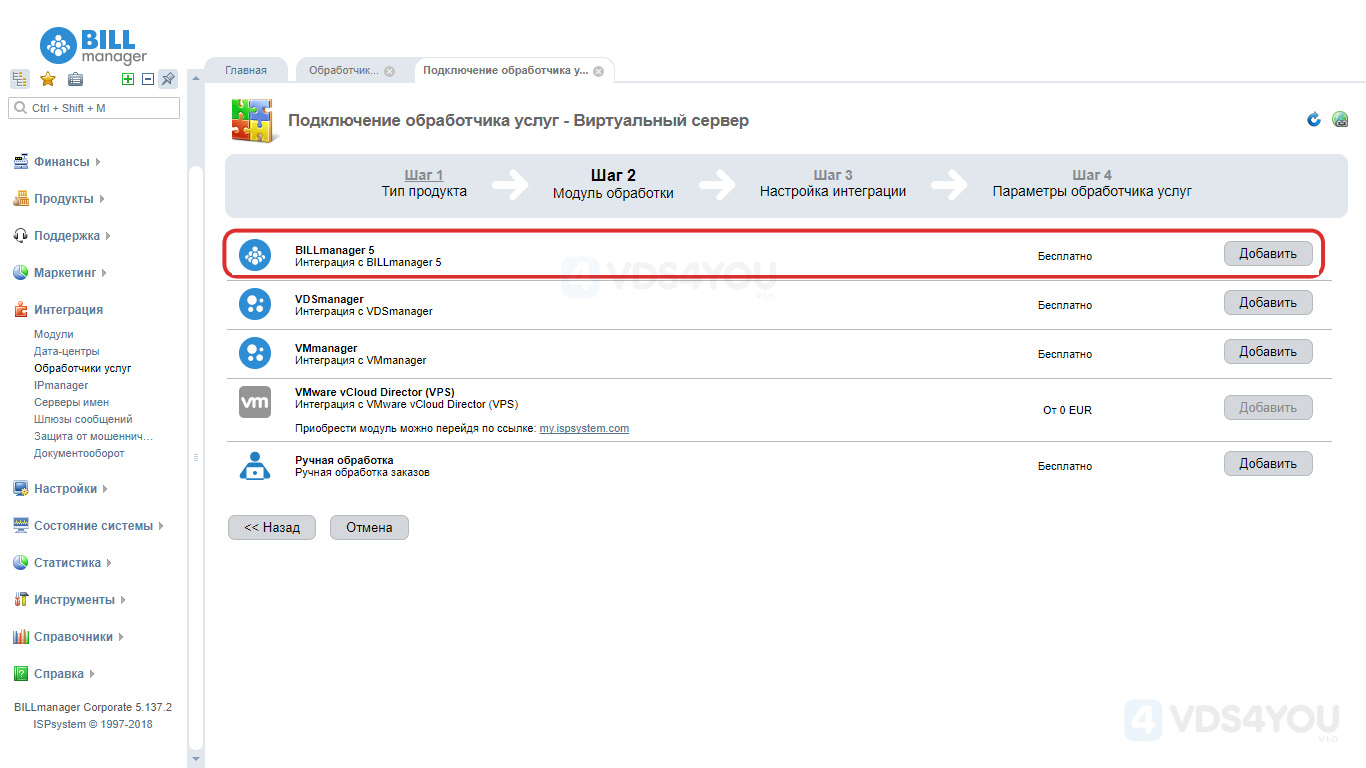
Task: Expand Справочники using its arrow
Action: 121,637
